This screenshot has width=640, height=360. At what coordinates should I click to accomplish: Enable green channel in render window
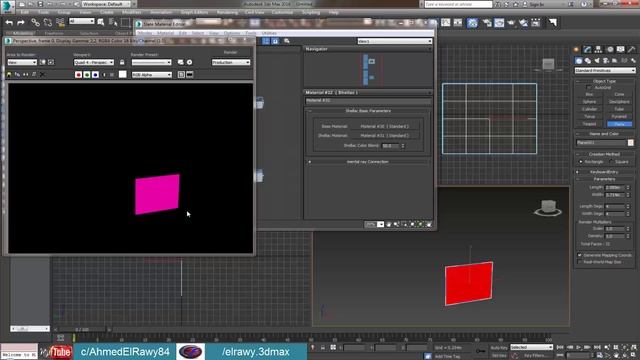tap(87, 75)
